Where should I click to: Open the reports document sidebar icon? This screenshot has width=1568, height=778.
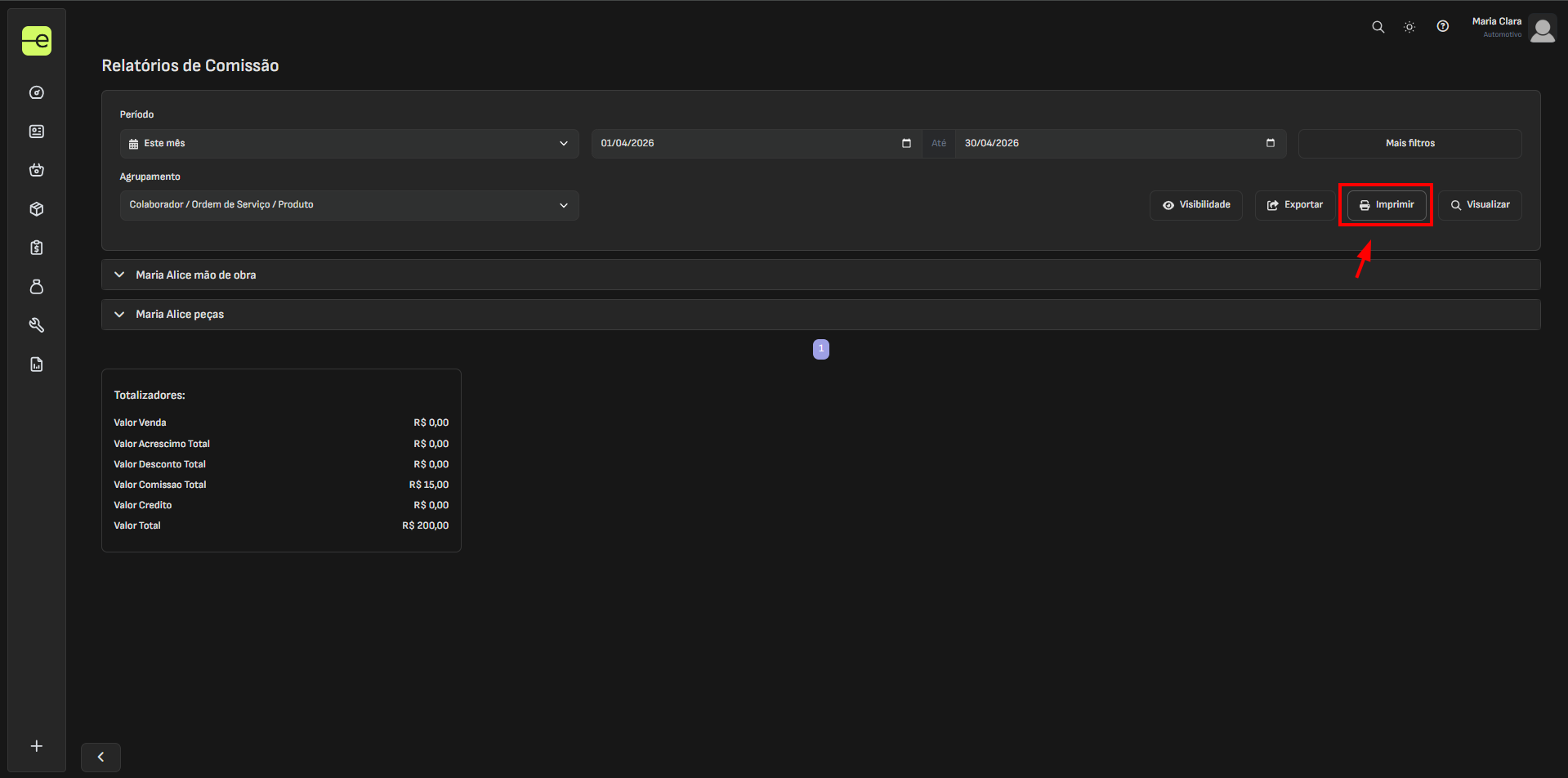coord(37,364)
